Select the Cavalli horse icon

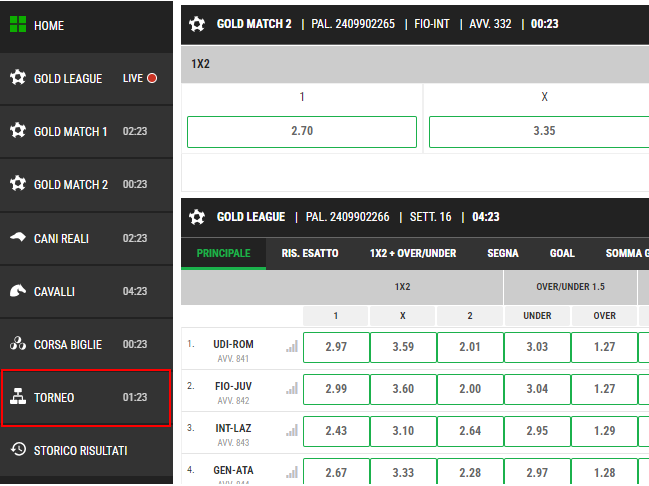click(x=17, y=291)
